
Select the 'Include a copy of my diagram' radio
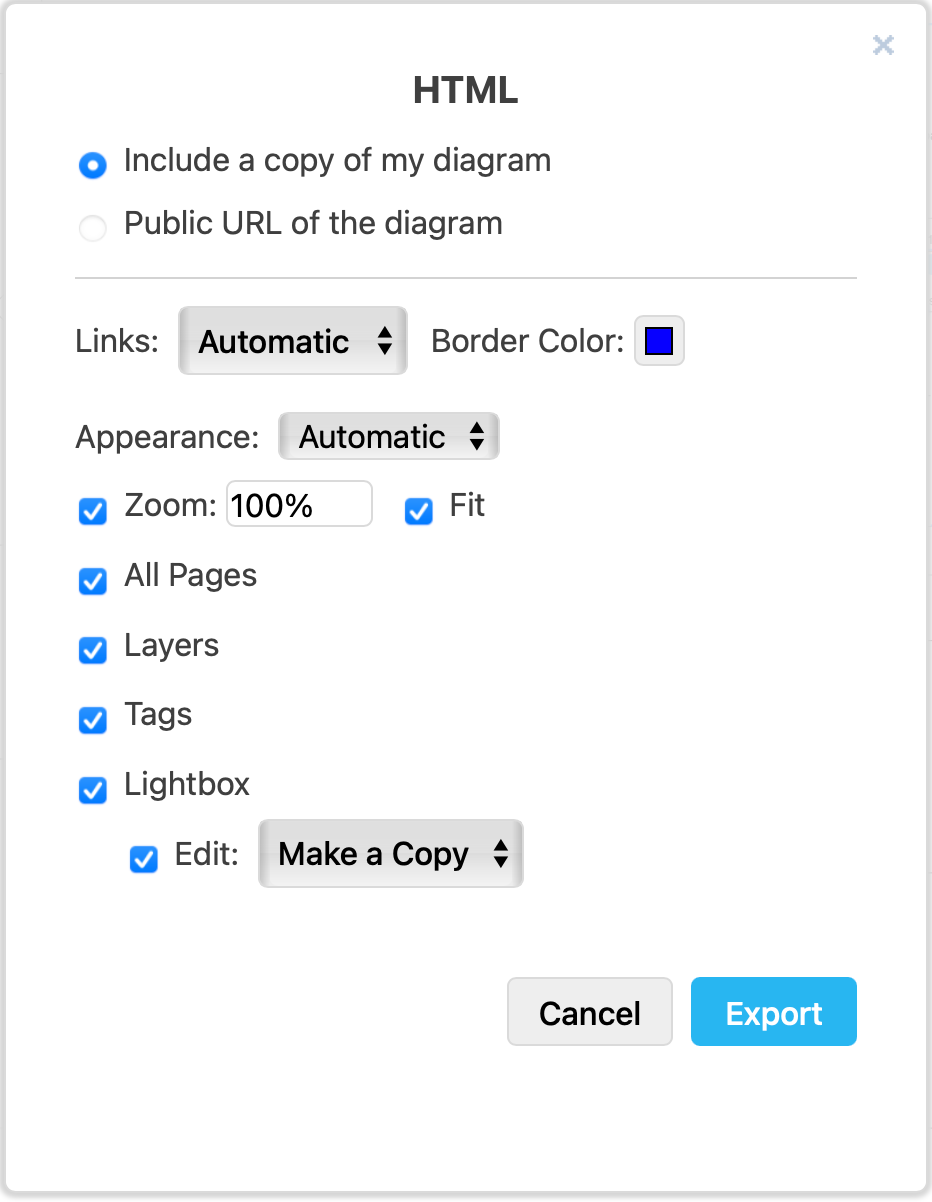tap(92, 165)
